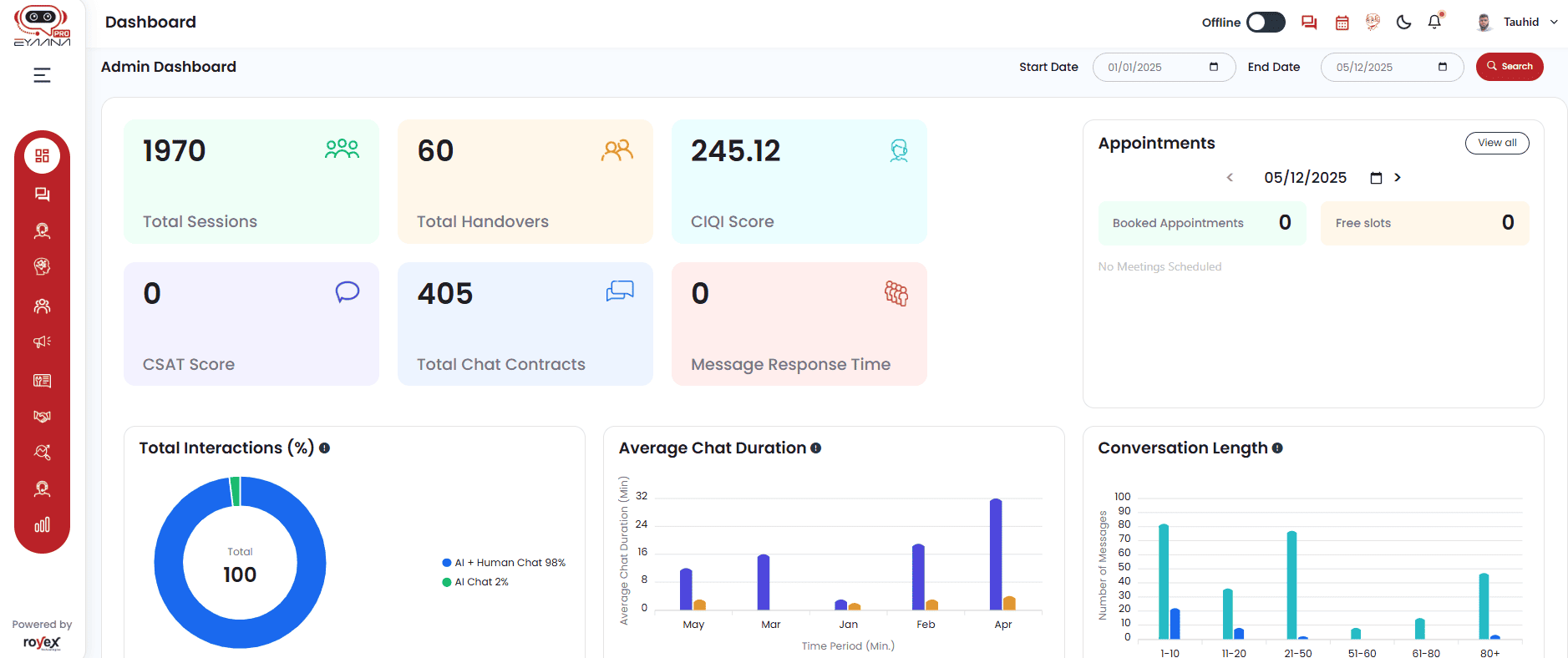Screen dimensions: 1568x658
Task: Click the Start Date input field
Action: [1164, 67]
